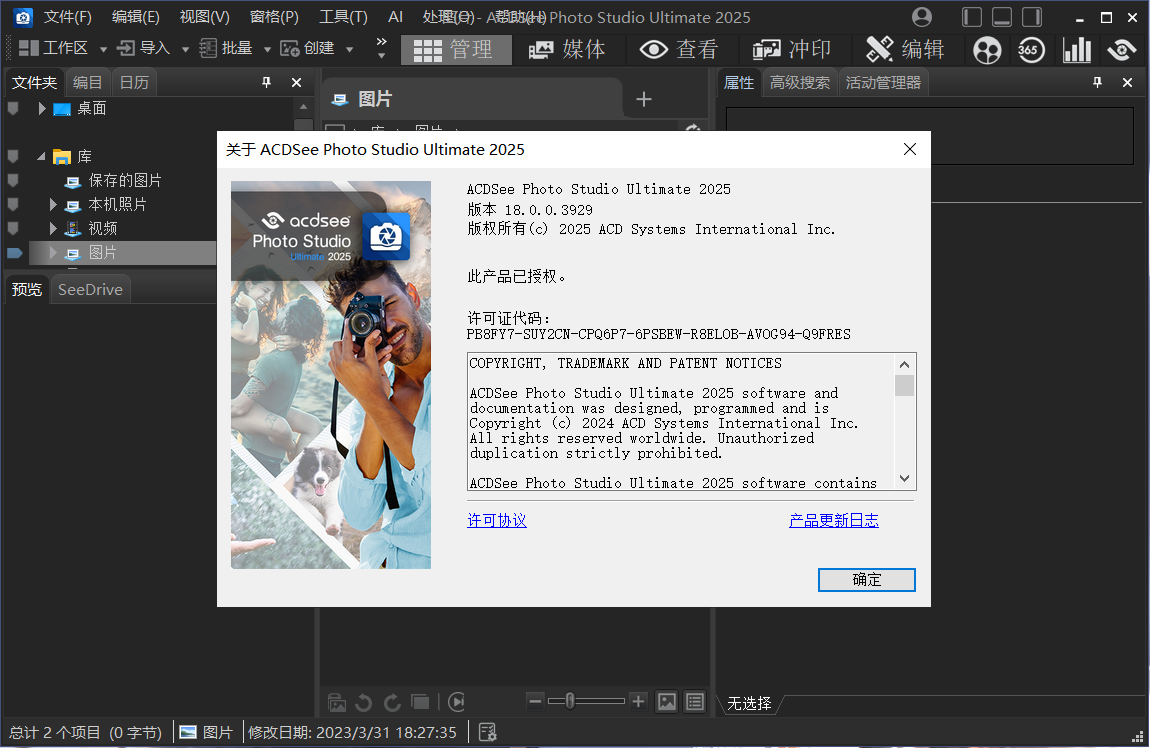Click the status bar settings icon

click(x=488, y=732)
